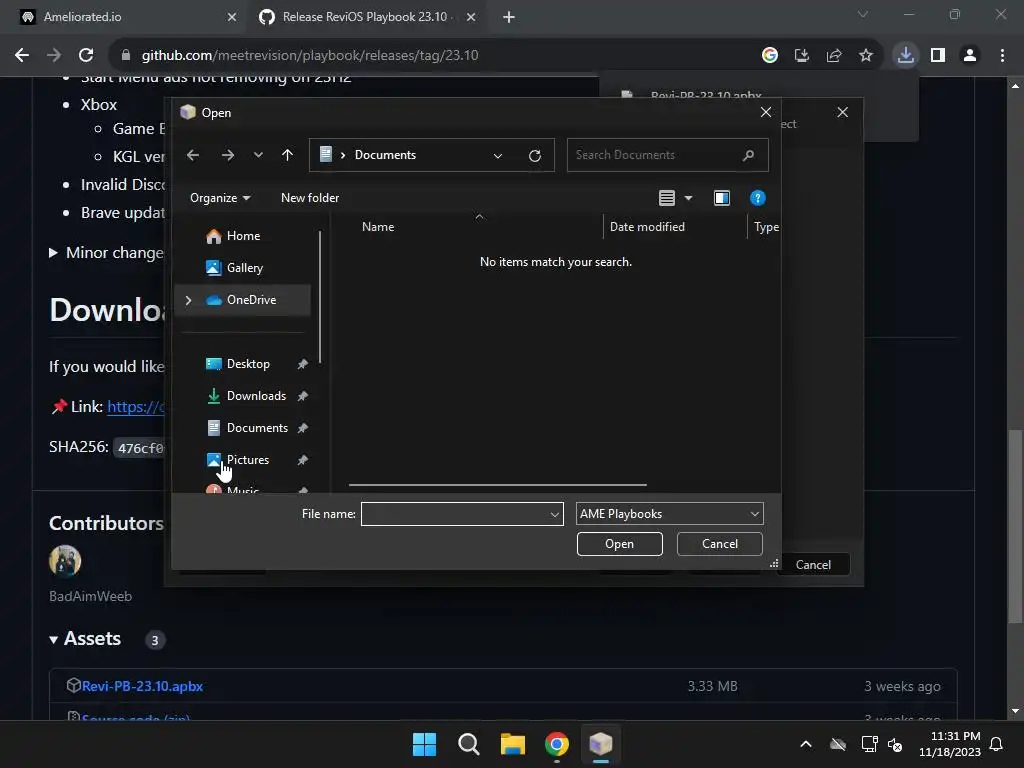Create a New folder

(x=310, y=198)
